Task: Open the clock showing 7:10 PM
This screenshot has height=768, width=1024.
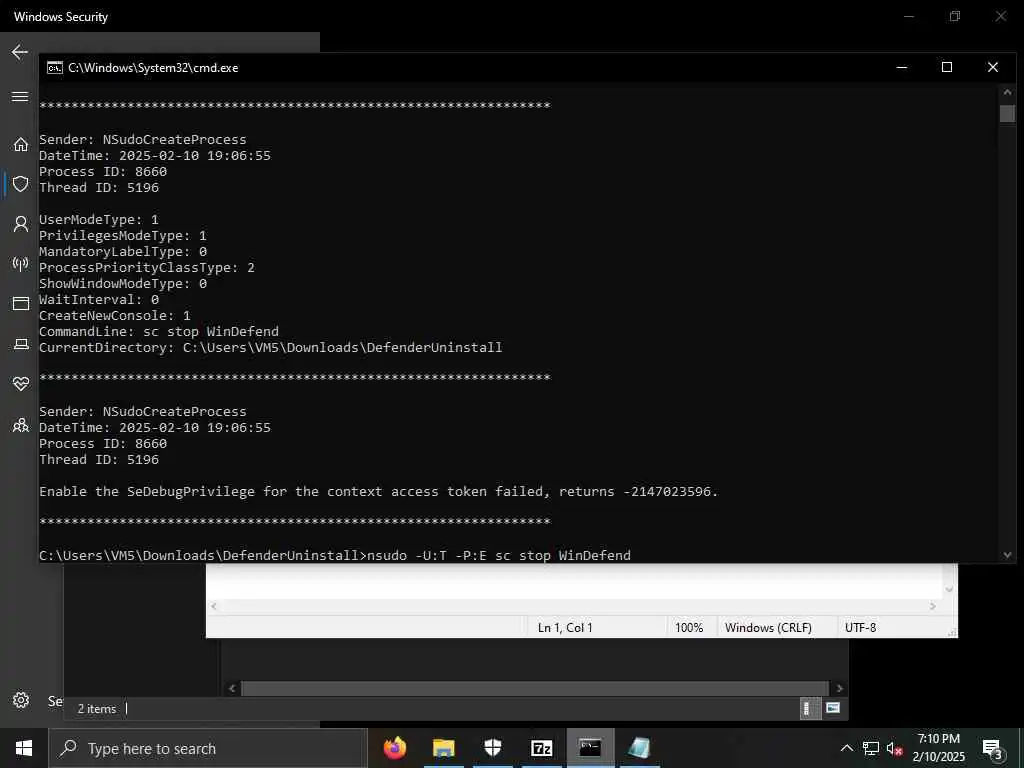Action: coord(938,748)
